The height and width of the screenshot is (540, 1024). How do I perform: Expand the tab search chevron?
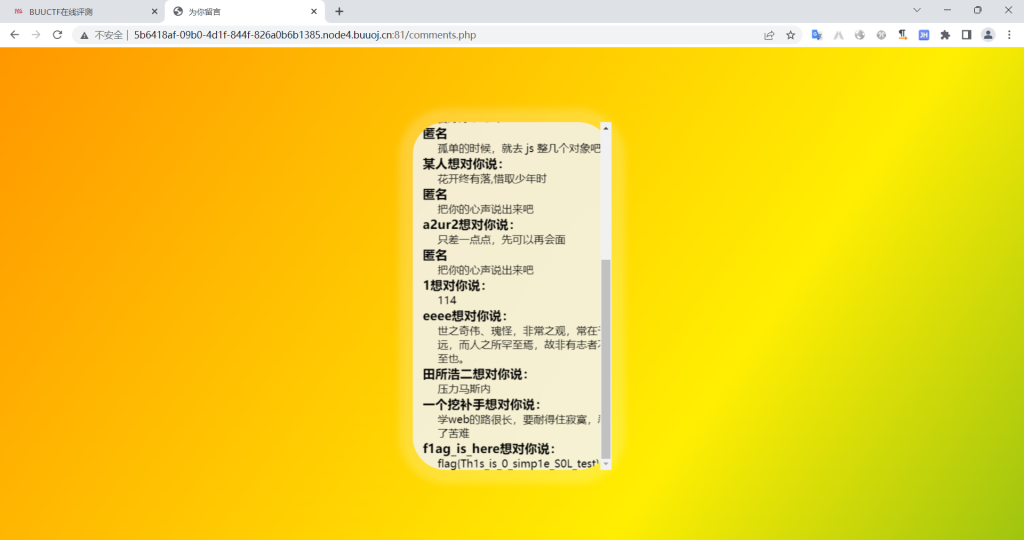tap(917, 10)
